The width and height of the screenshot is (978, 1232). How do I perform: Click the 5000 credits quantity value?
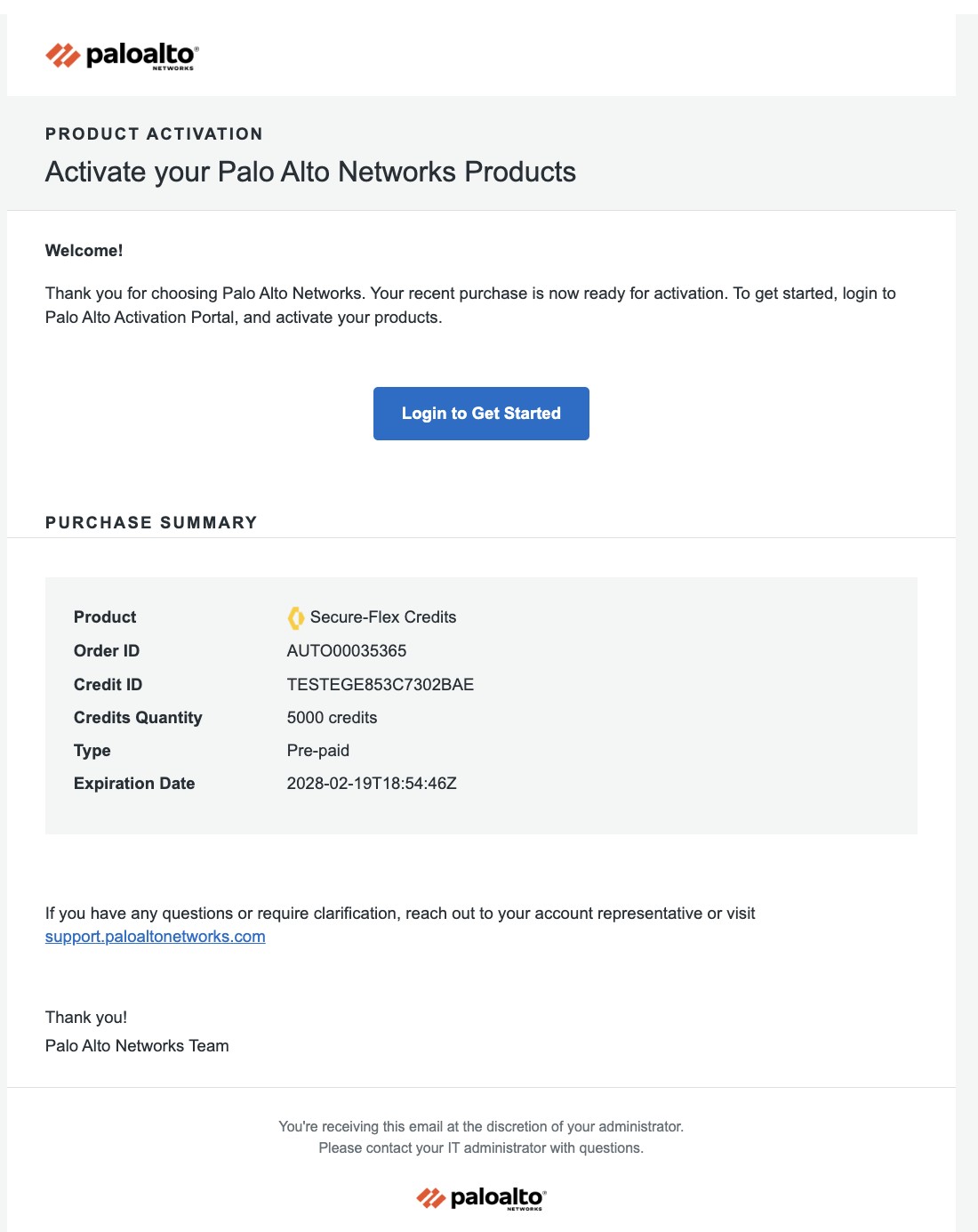tap(332, 718)
